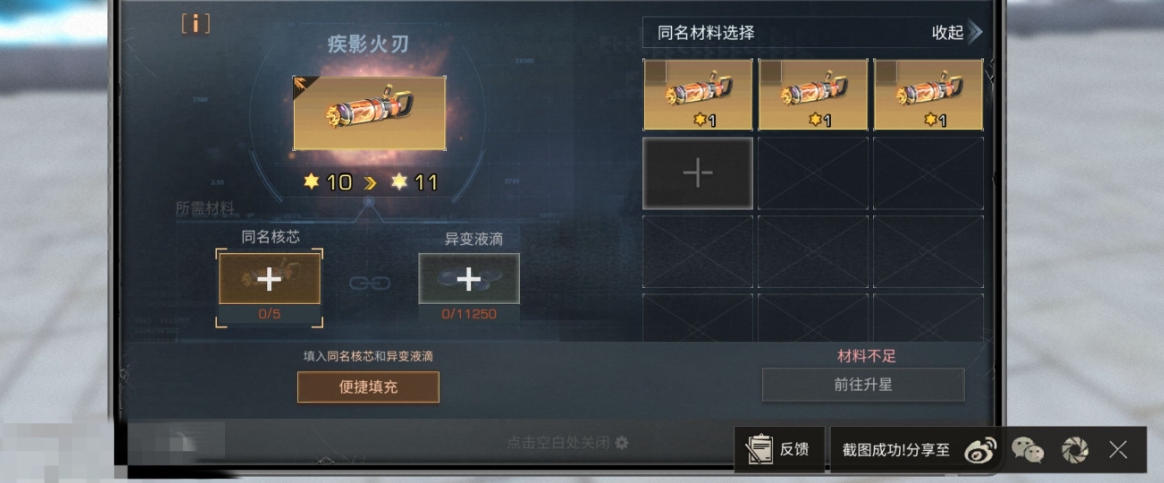
Task: Click the 收起 chevron arrow
Action: [x=975, y=32]
